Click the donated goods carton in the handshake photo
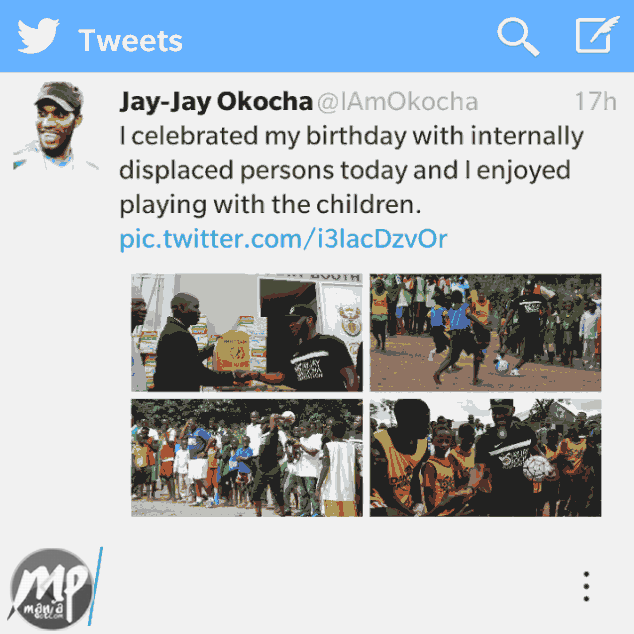Image resolution: width=634 pixels, height=634 pixels. click(x=231, y=351)
